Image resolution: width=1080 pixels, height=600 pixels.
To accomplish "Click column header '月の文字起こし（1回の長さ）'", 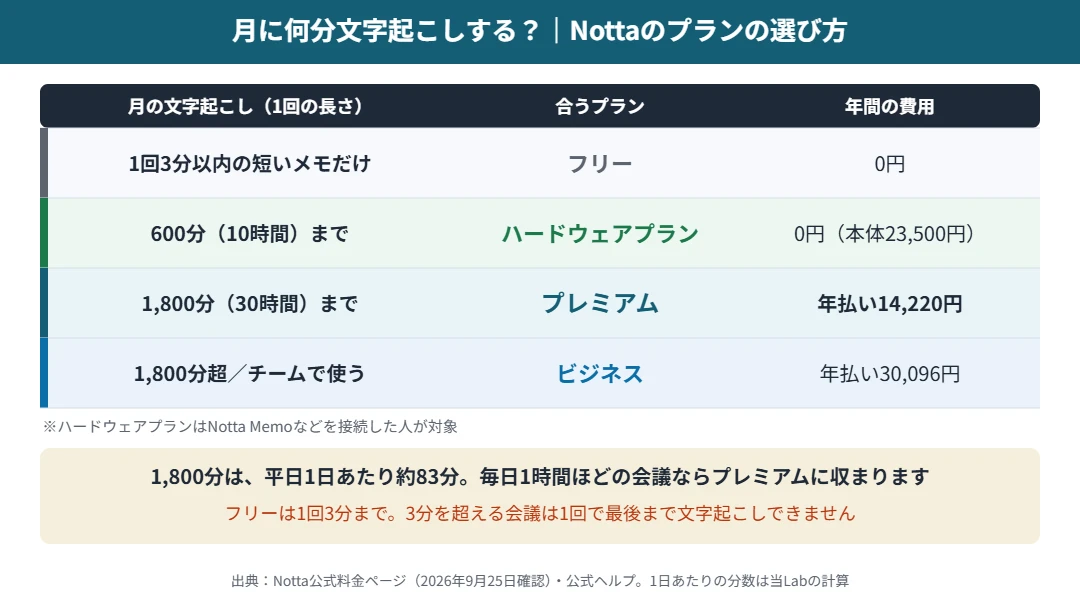I will pyautogui.click(x=245, y=106).
